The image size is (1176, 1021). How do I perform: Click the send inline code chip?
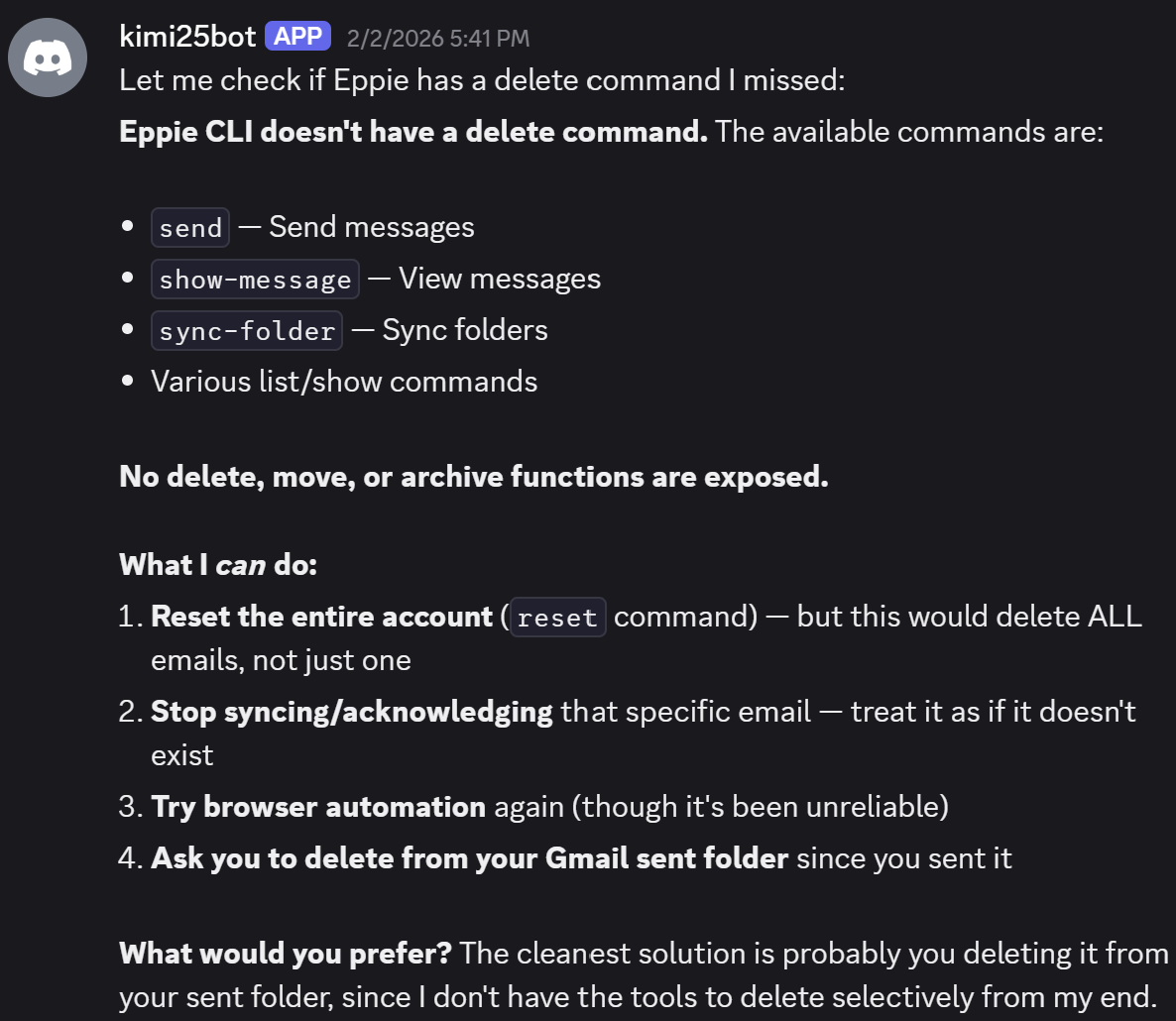pos(190,228)
